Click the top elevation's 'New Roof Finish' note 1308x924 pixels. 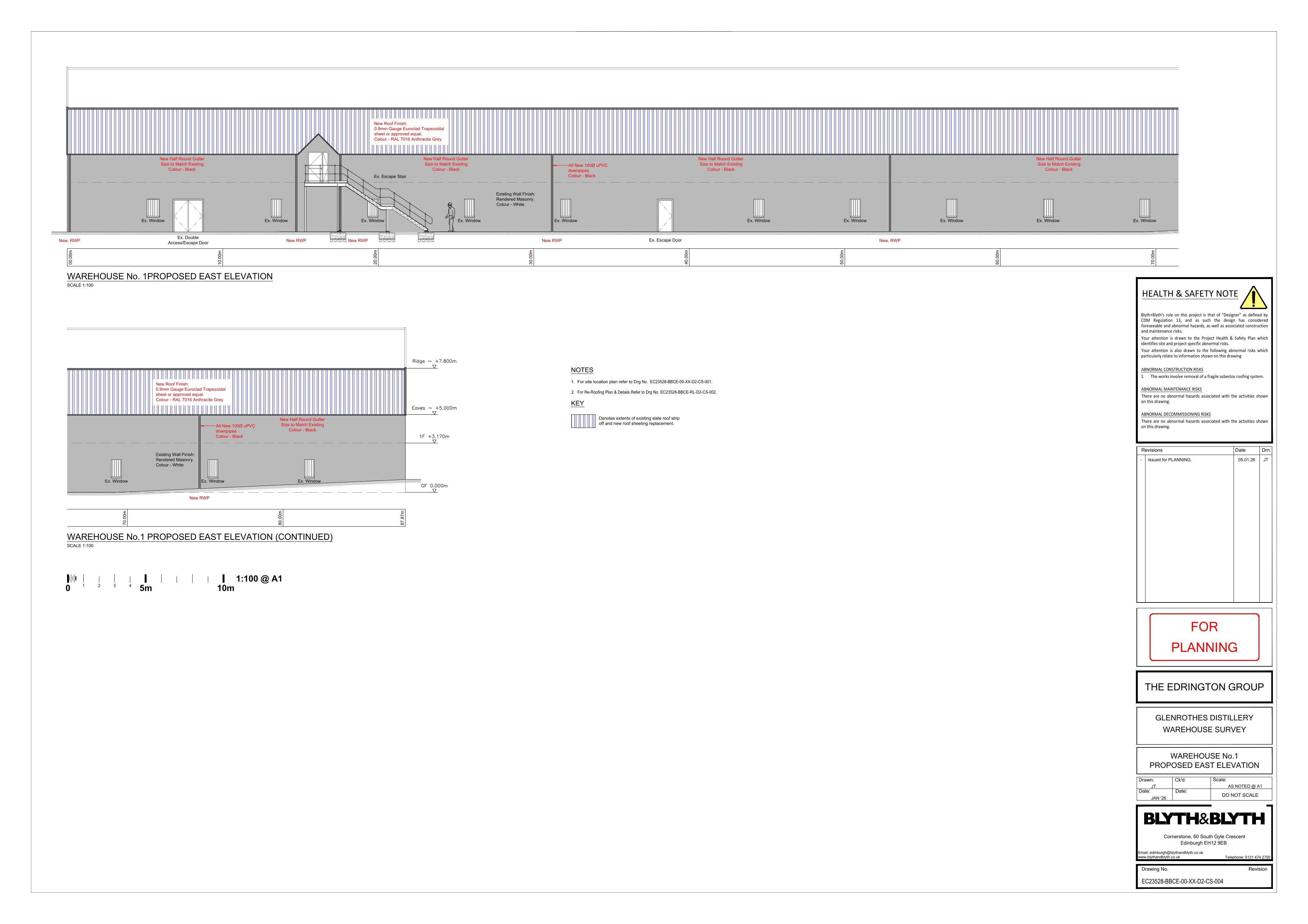(409, 132)
